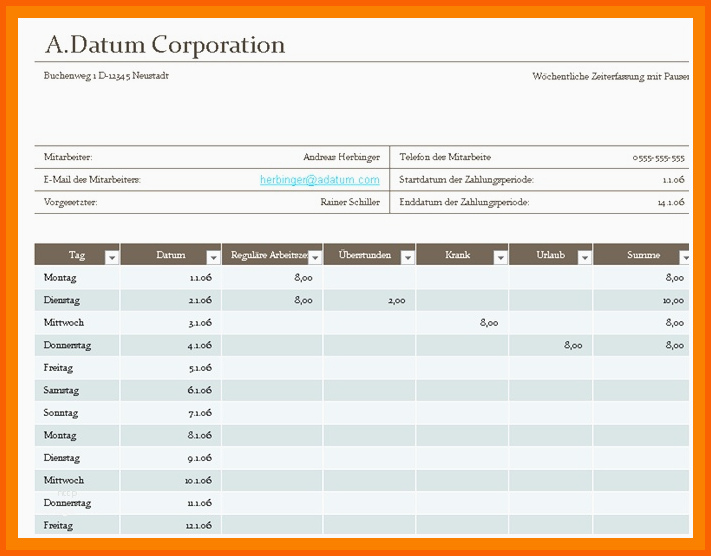Open the Überstunden column filter dropdown
Image resolution: width=711 pixels, height=556 pixels.
[408, 258]
